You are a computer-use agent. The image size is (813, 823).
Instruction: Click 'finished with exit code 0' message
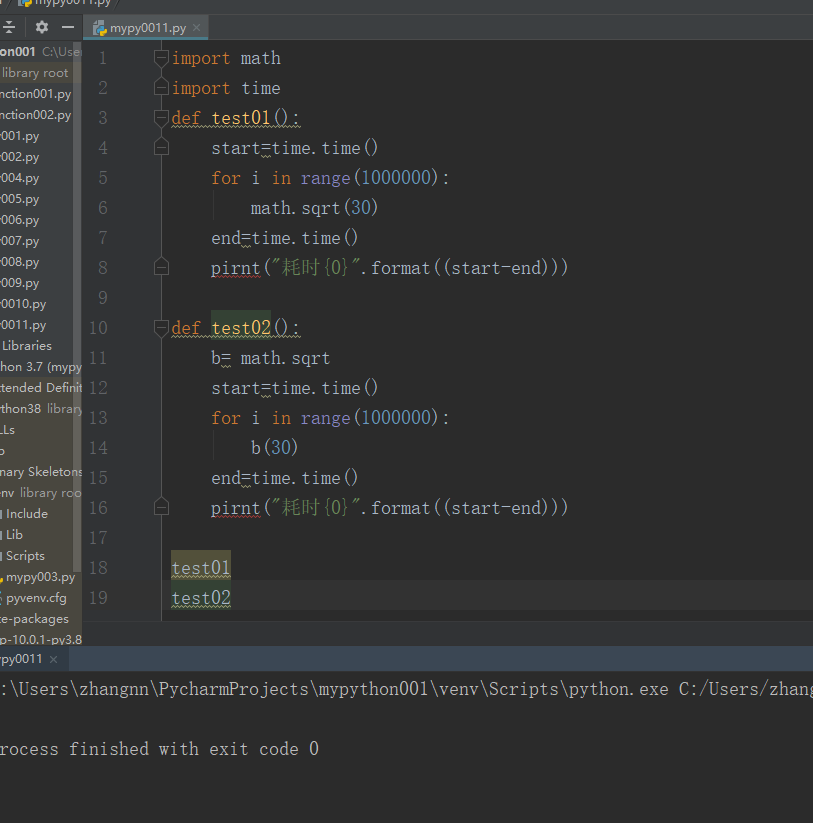(193, 748)
